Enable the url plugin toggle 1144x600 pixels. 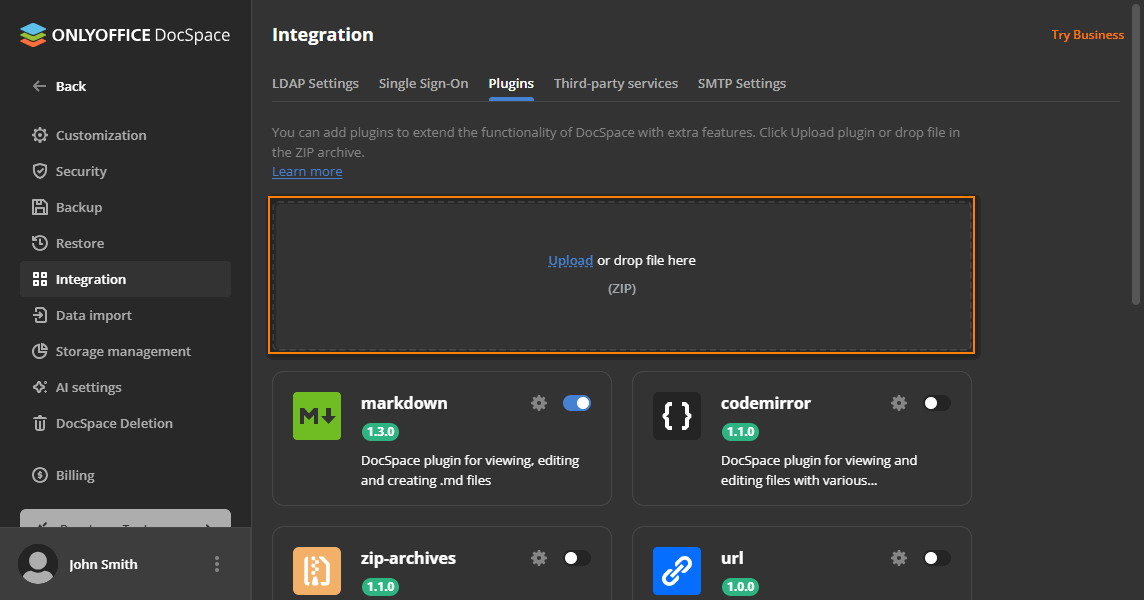(936, 558)
